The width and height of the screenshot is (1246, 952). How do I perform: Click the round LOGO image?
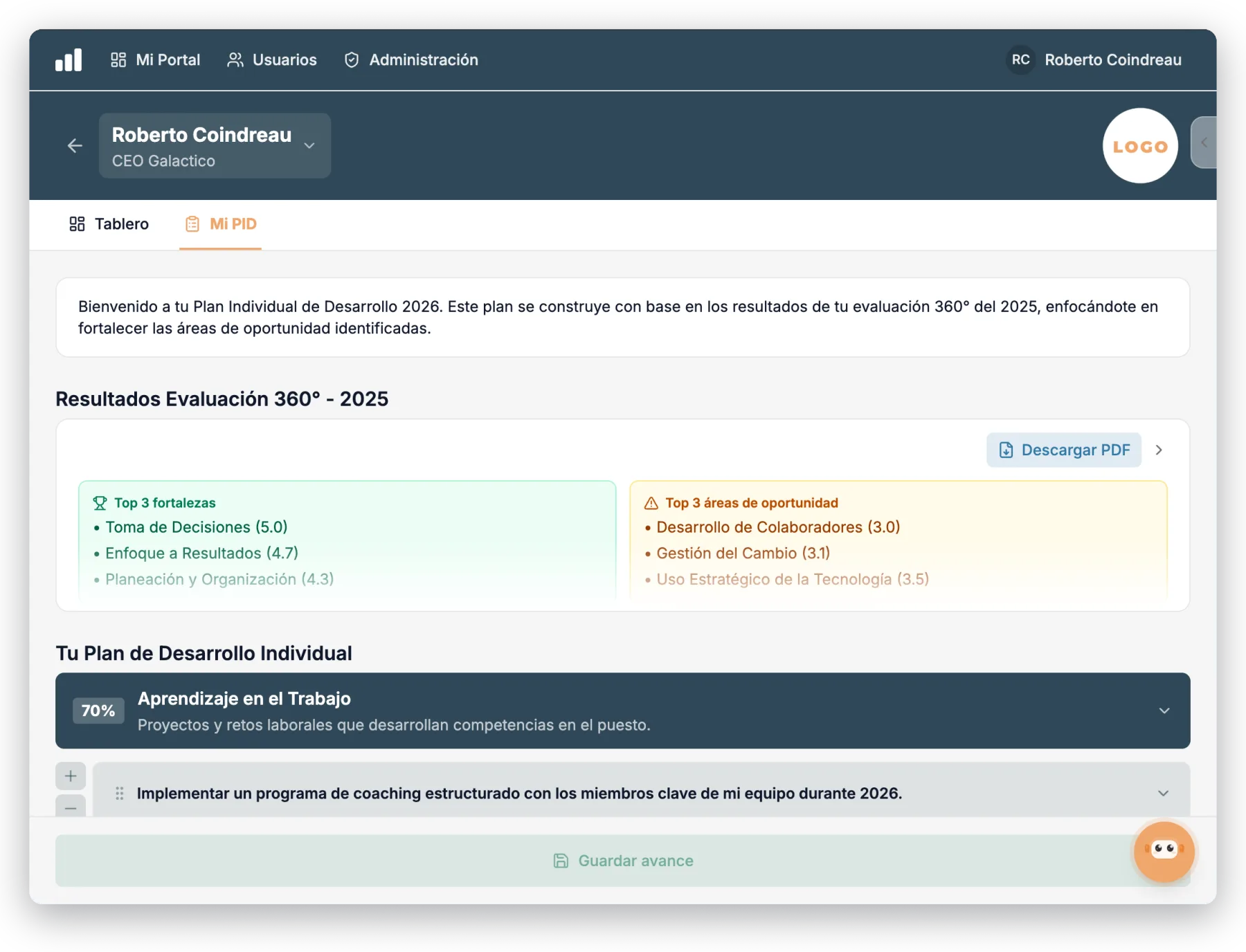1140,146
